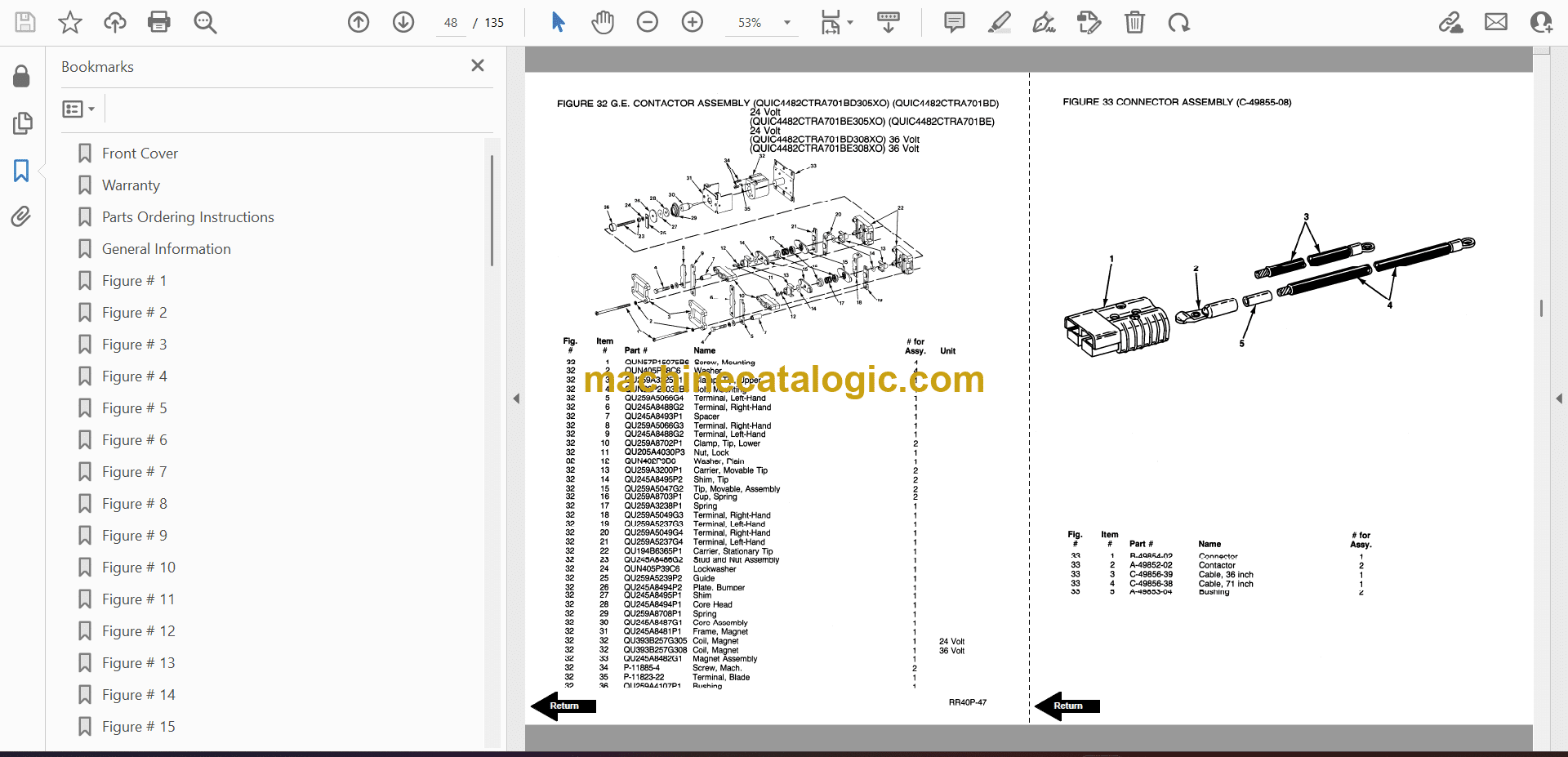Print the document
Screen dimensions: 1568x757
159,22
